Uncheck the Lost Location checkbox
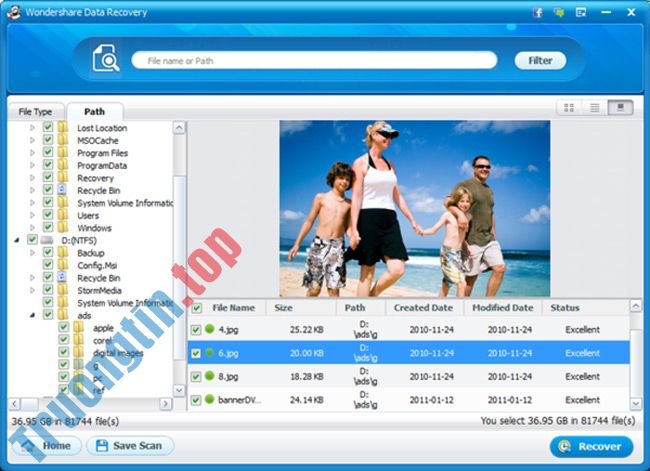Image resolution: width=650 pixels, height=471 pixels. (48, 127)
